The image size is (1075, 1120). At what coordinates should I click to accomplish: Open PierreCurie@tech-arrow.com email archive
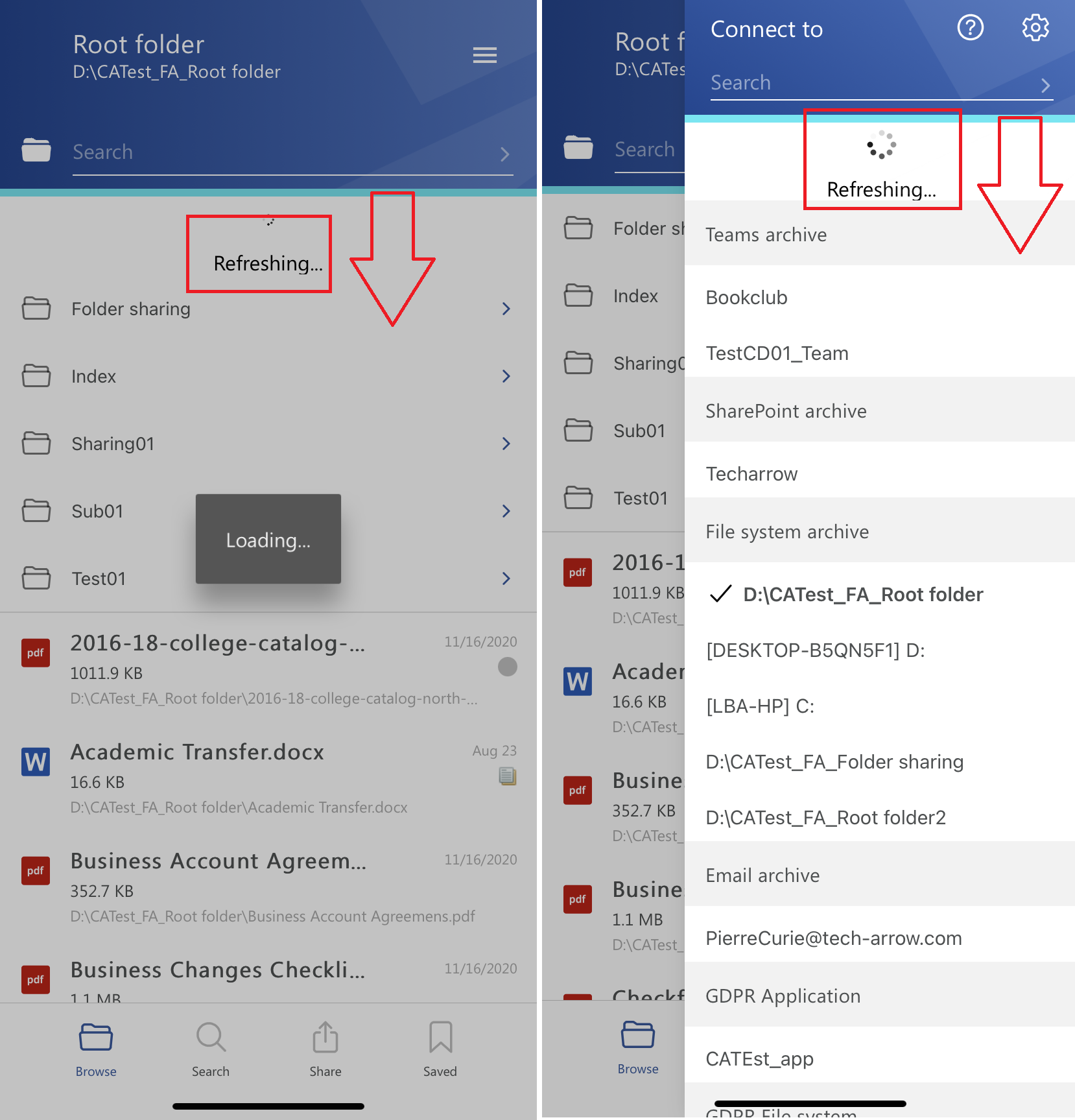833,938
